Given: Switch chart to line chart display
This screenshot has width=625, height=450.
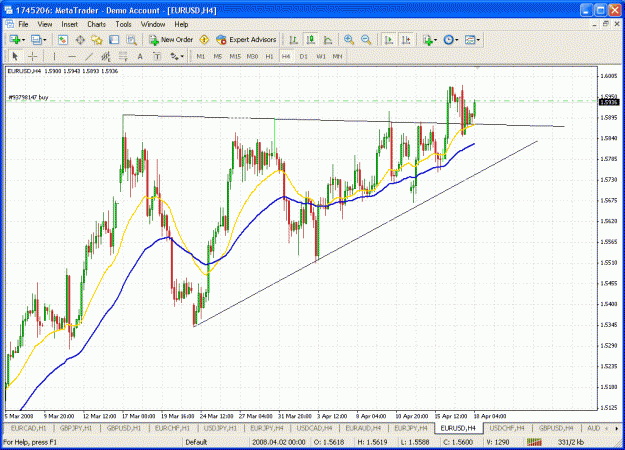Looking at the screenshot, I should coord(328,40).
